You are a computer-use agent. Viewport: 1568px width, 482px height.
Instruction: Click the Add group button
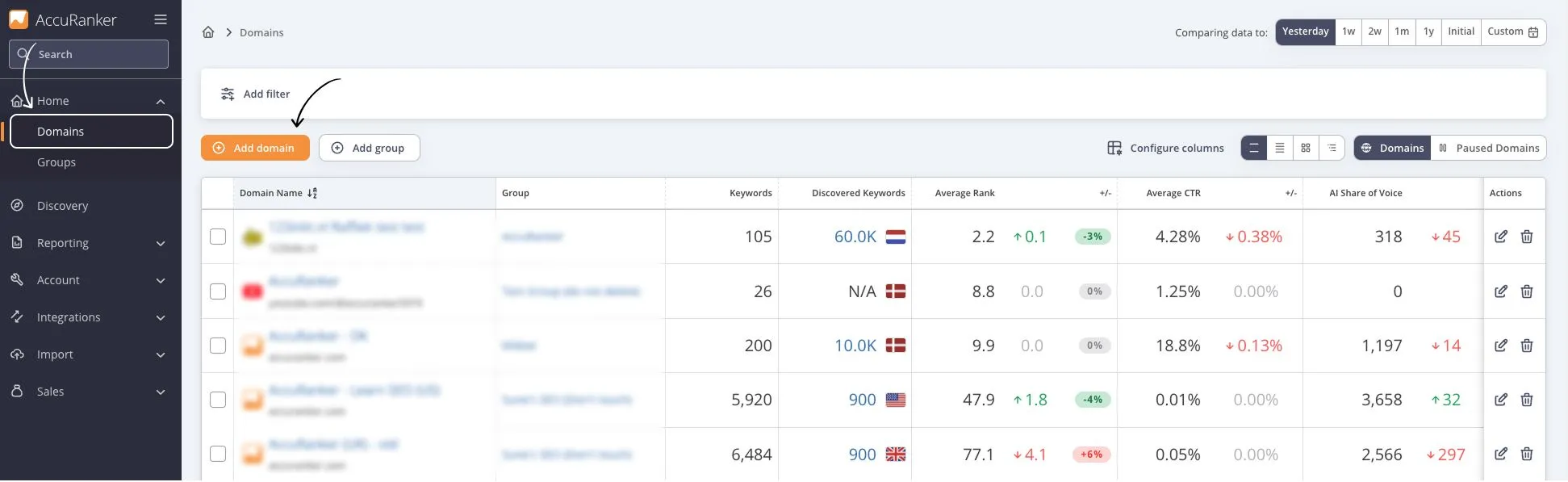pyautogui.click(x=369, y=148)
